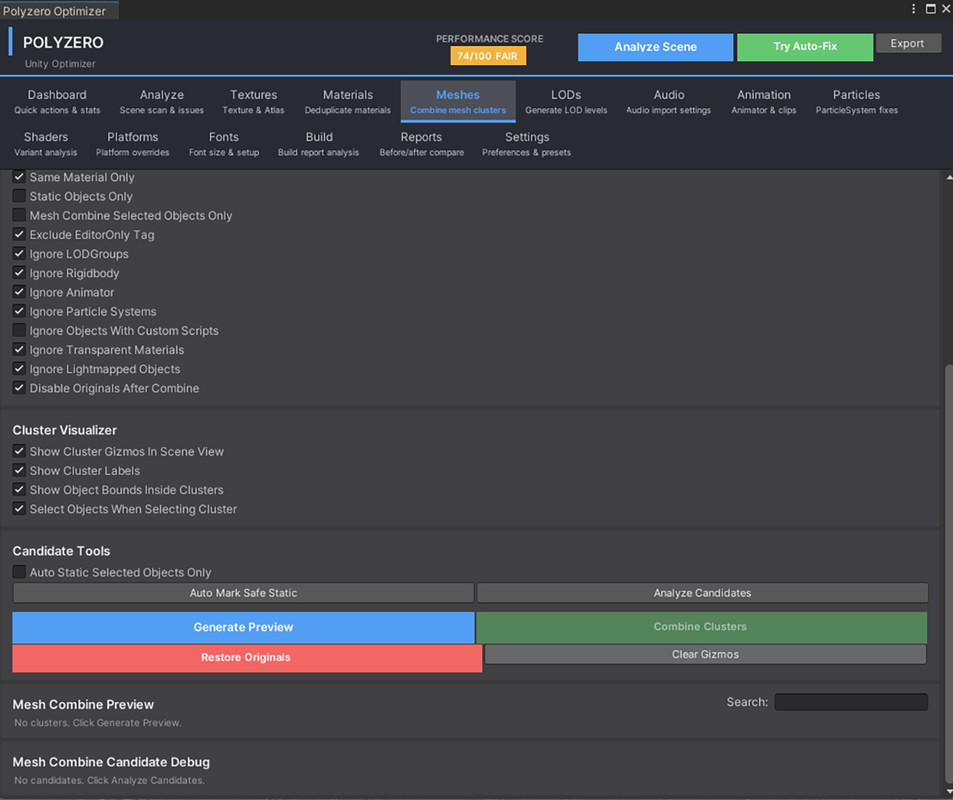Toggle Disable Originals After Combine
This screenshot has height=800, width=953.
pyautogui.click(x=19, y=387)
